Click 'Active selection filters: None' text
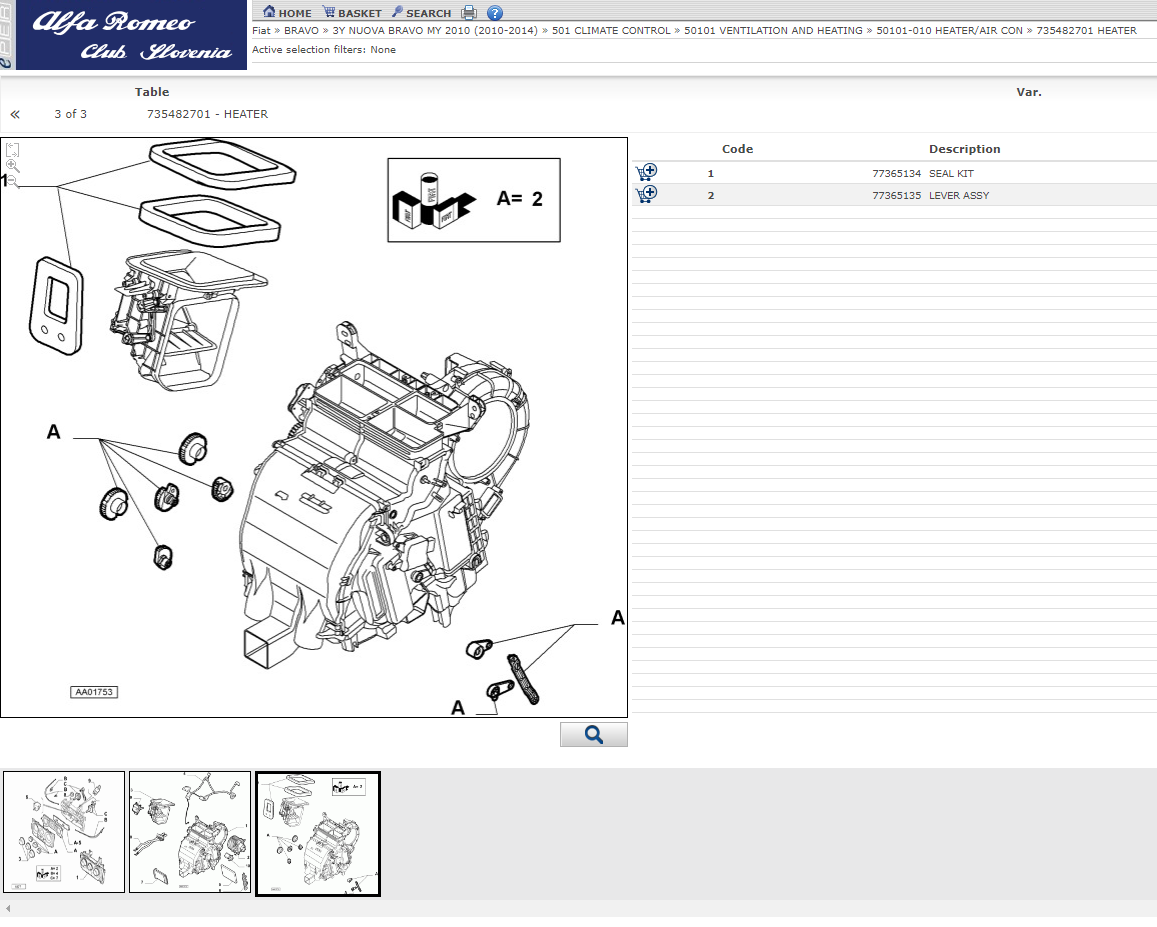 click(x=324, y=49)
